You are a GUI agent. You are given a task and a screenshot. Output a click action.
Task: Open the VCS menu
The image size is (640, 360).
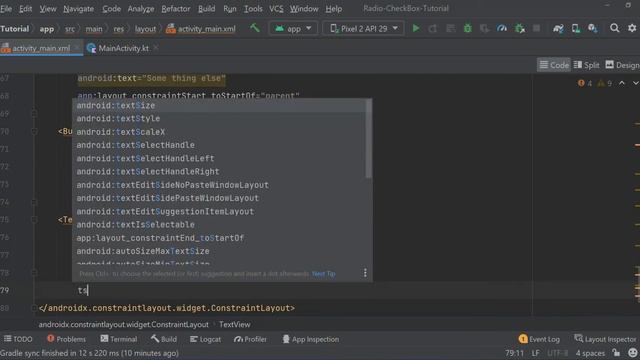pos(276,9)
